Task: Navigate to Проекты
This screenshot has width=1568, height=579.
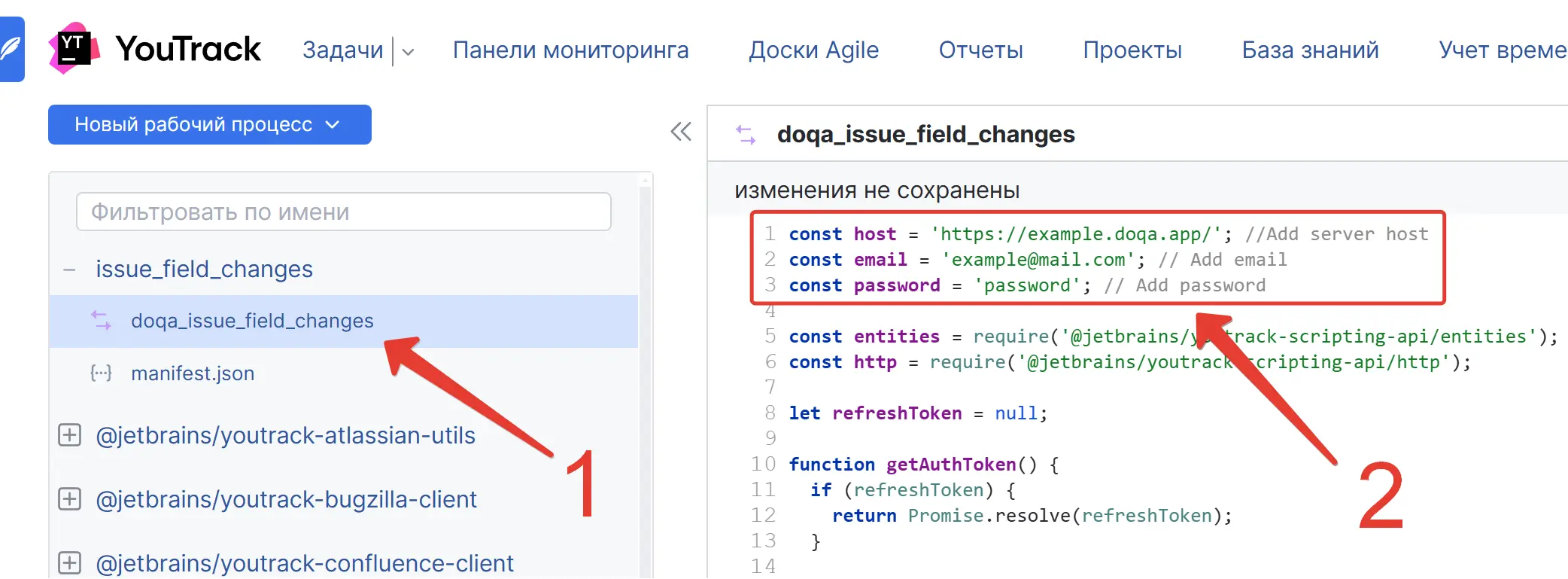Action: 1132,50
